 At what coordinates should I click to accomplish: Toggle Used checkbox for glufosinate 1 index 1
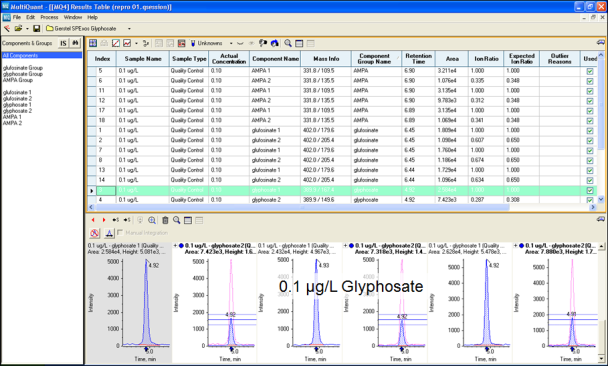point(590,131)
